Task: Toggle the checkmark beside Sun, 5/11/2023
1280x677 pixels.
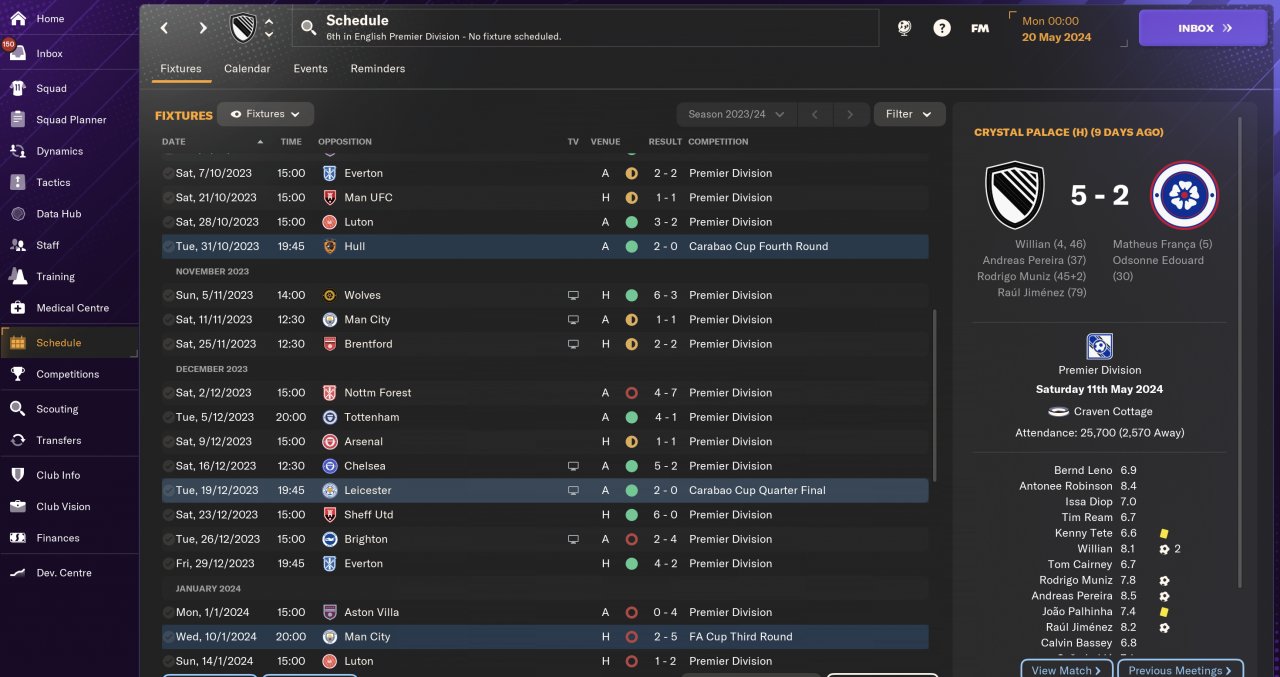Action: (x=168, y=295)
